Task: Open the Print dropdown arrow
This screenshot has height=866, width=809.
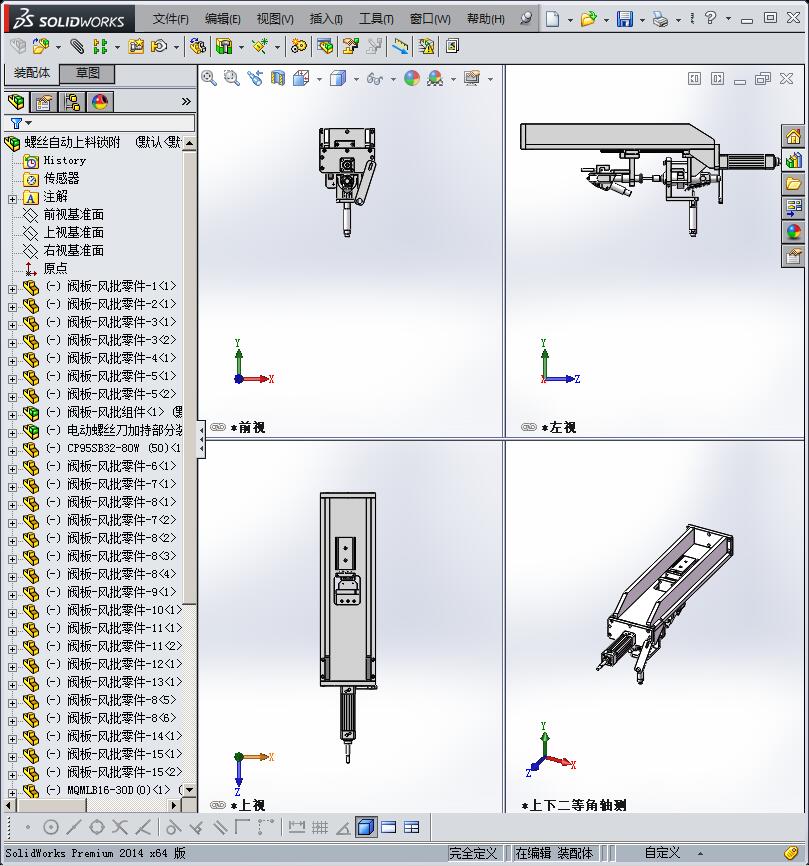Action: pos(678,20)
